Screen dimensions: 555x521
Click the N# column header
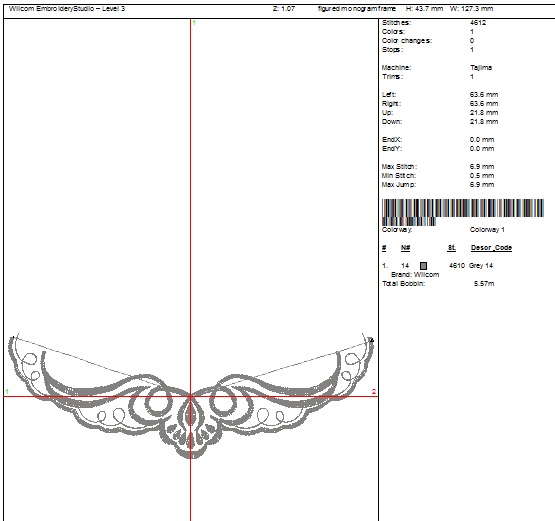pos(405,248)
